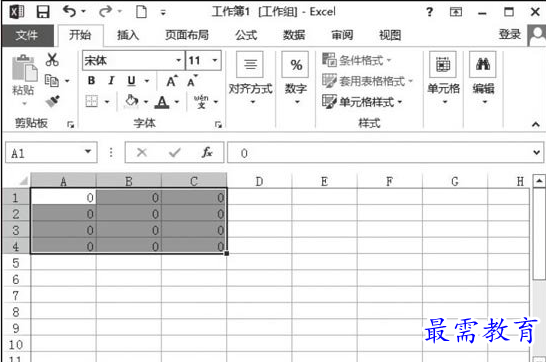Click the Font color A icon
The image size is (546, 362).
click(x=162, y=102)
